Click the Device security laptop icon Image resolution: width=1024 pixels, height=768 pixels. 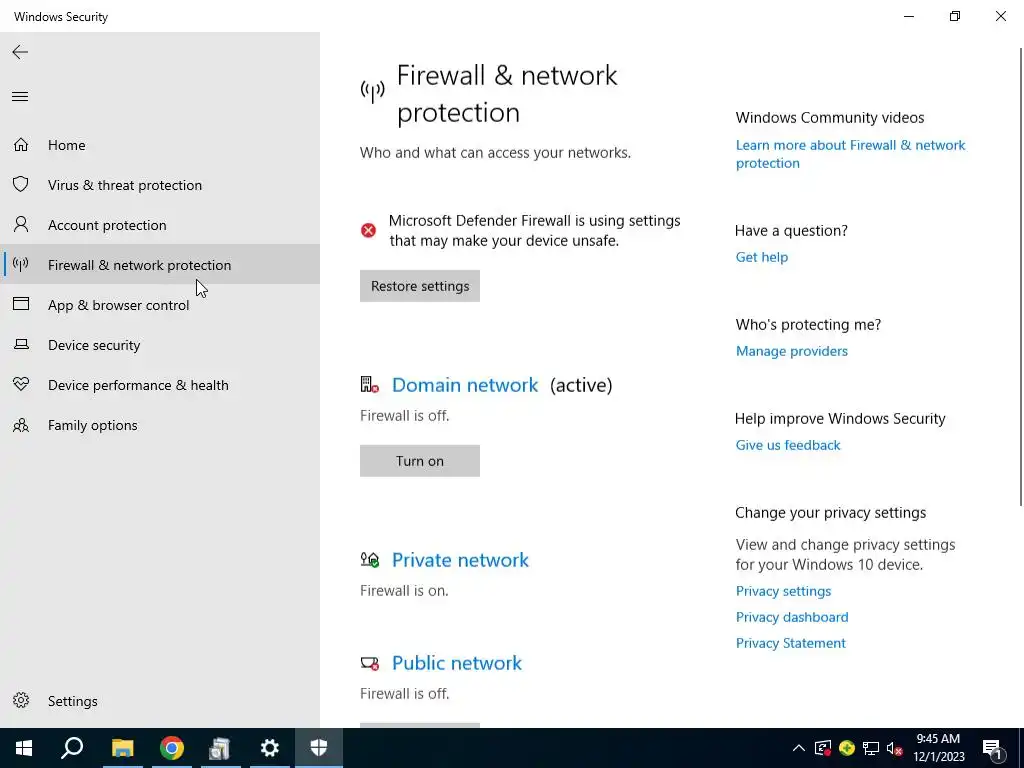20,345
